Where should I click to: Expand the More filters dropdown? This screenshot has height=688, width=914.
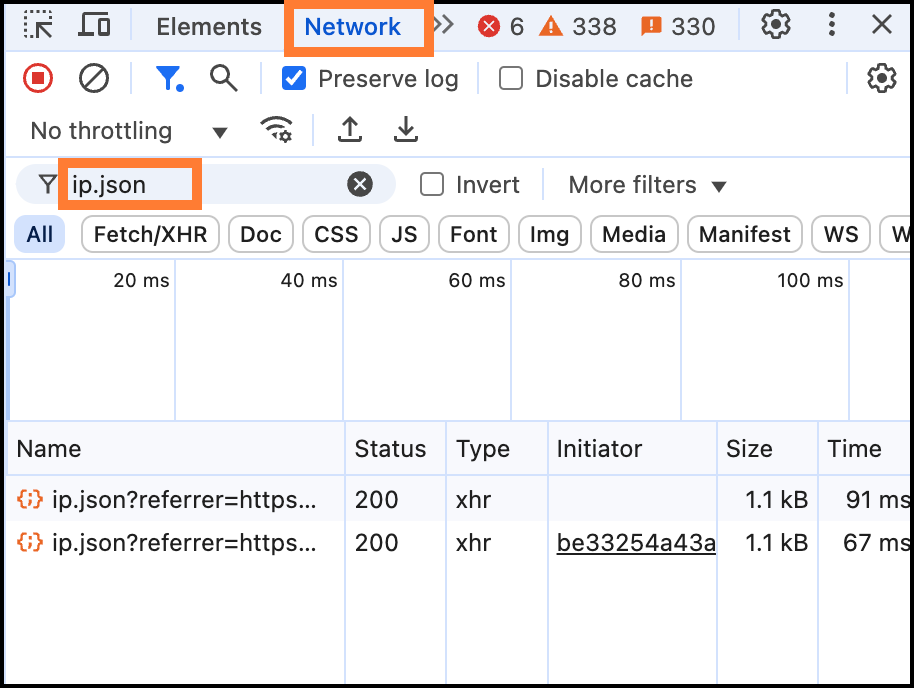(647, 185)
